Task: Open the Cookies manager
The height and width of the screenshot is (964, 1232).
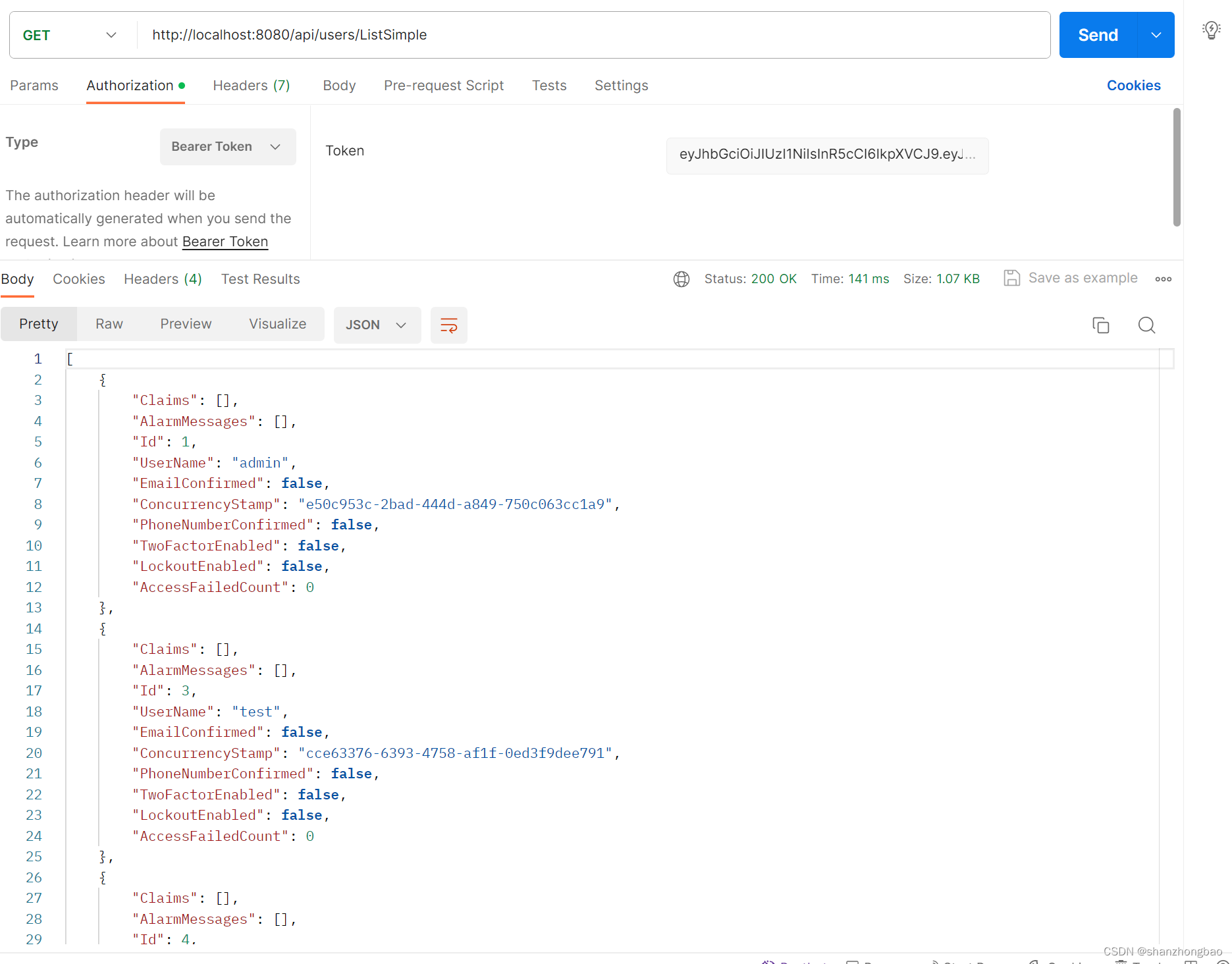Action: (x=1133, y=85)
